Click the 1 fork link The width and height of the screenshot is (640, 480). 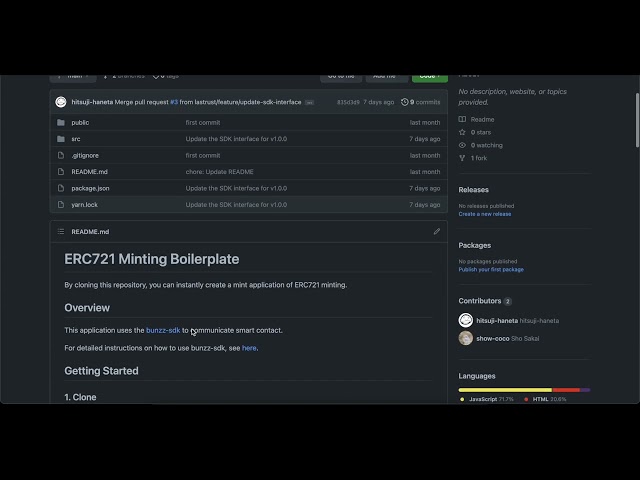(x=479, y=158)
